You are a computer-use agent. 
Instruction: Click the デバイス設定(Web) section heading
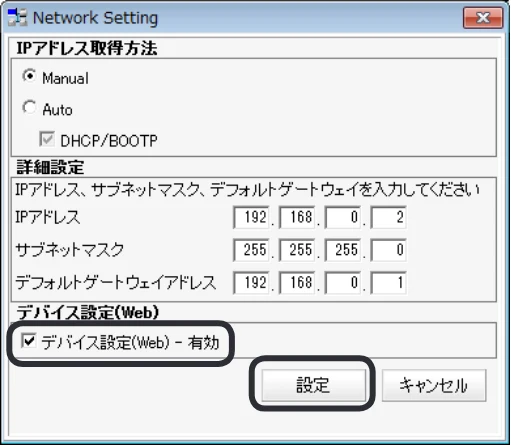tap(88, 313)
